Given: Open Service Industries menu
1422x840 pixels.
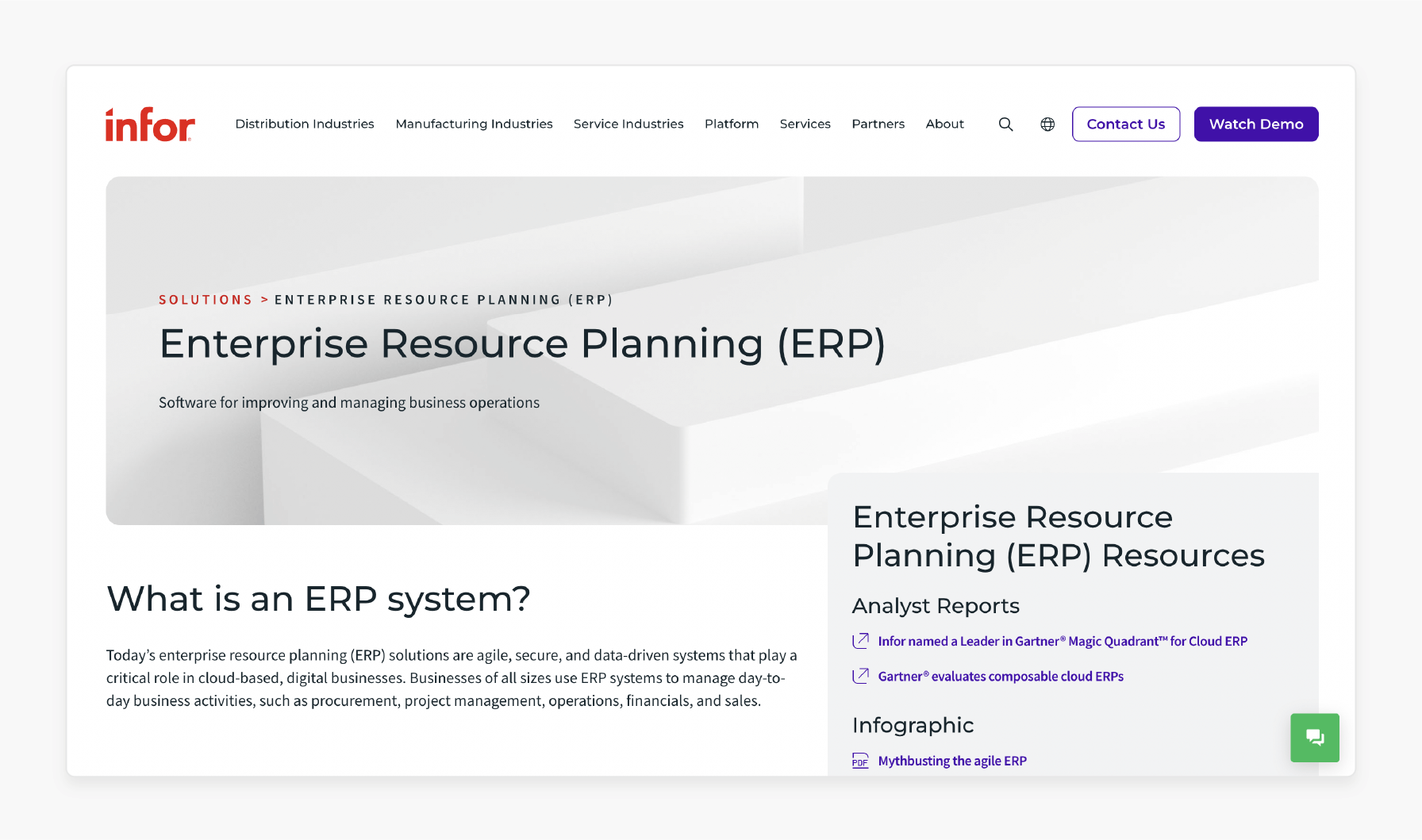Looking at the screenshot, I should tap(628, 124).
